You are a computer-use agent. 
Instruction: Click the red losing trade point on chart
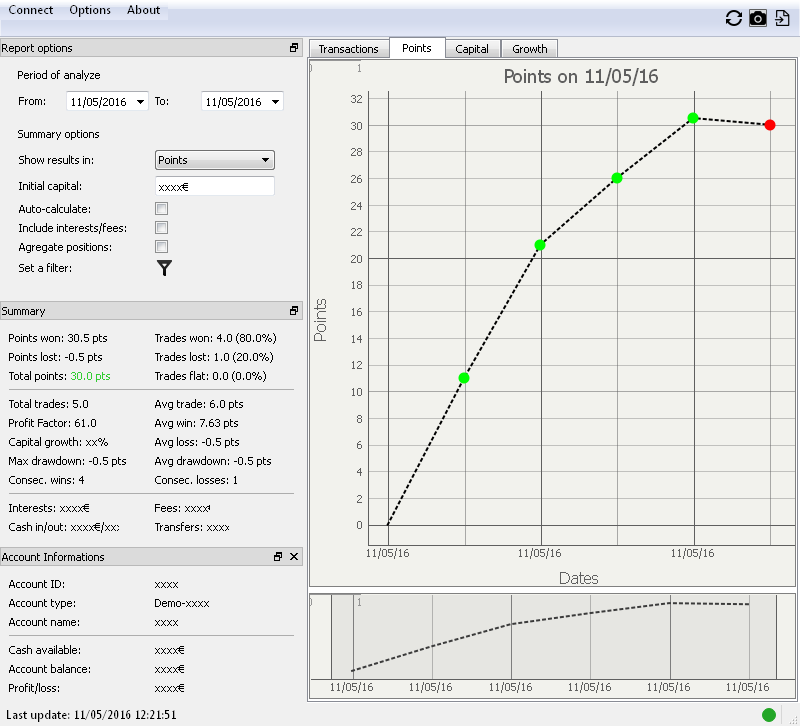pyautogui.click(x=770, y=125)
